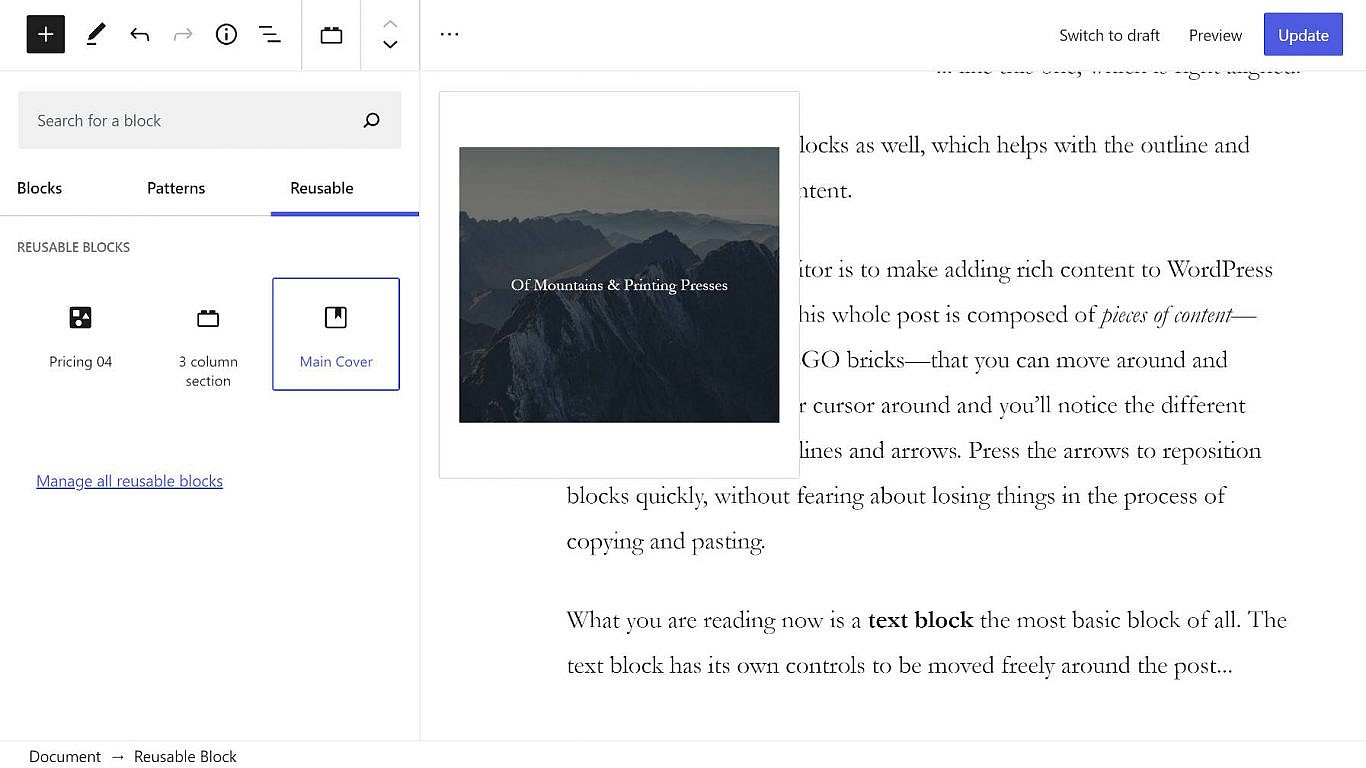Screen dimensions: 1366x768
Task: Open the block inserter
Action: click(45, 34)
